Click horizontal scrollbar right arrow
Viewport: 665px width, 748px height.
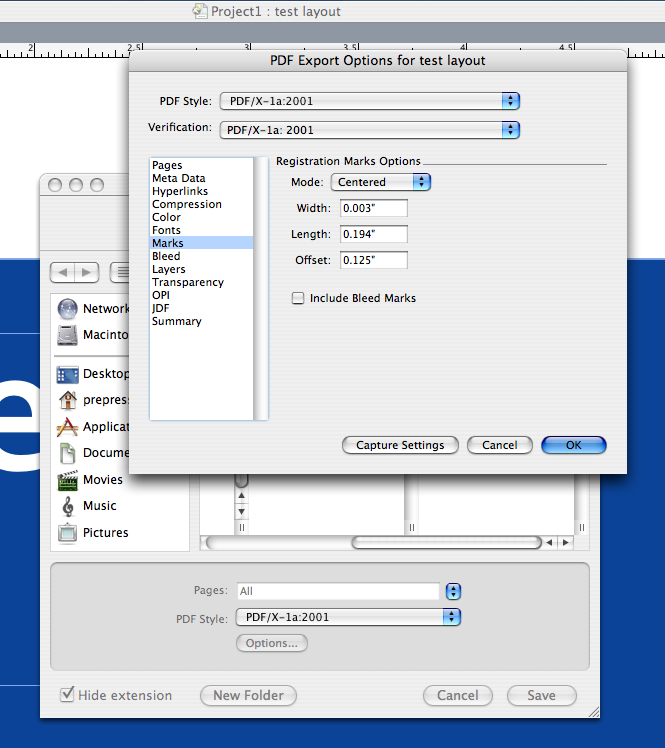pyautogui.click(x=565, y=542)
